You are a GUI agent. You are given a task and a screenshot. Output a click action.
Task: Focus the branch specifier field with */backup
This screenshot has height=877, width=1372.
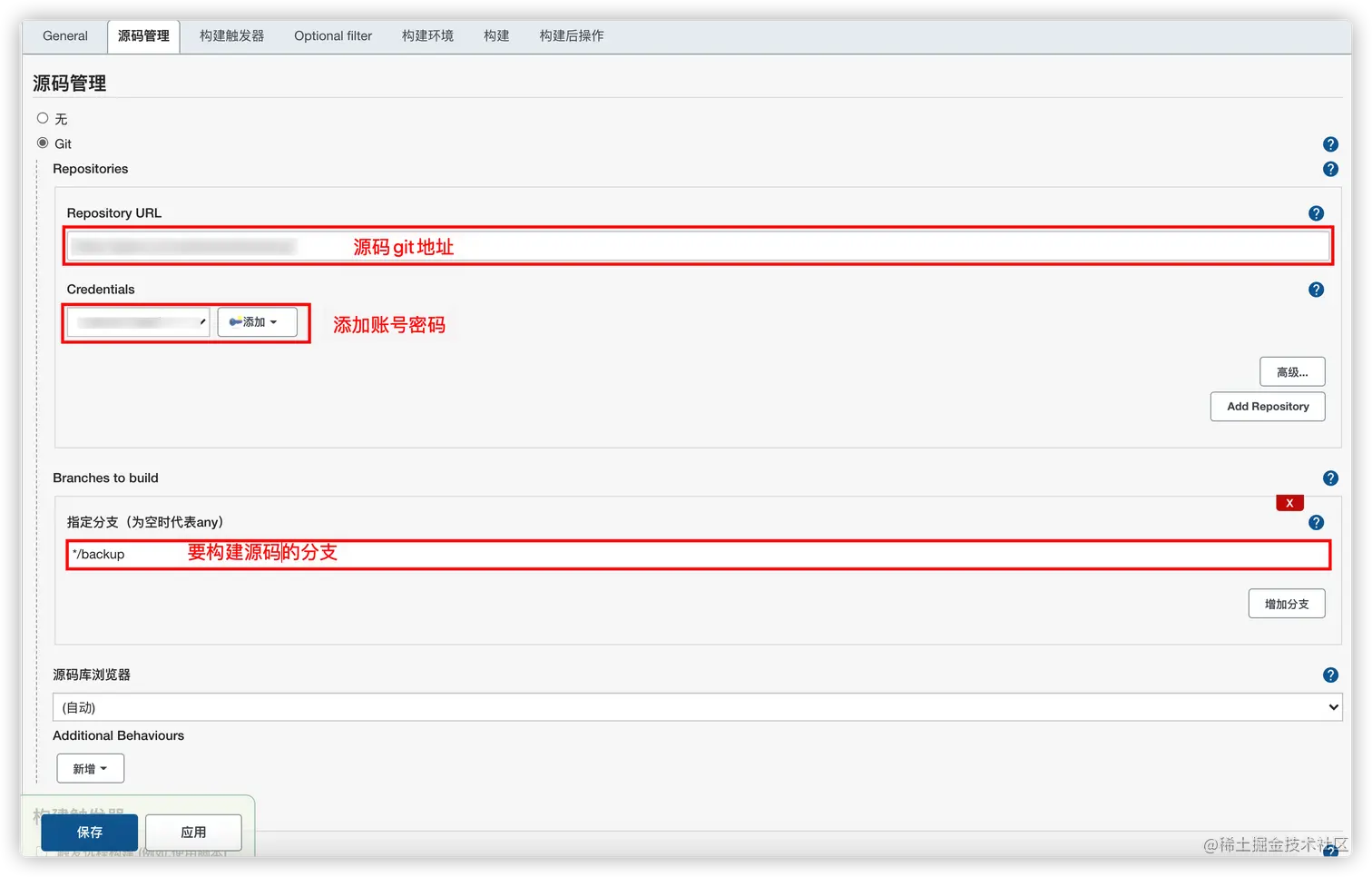[x=698, y=555]
